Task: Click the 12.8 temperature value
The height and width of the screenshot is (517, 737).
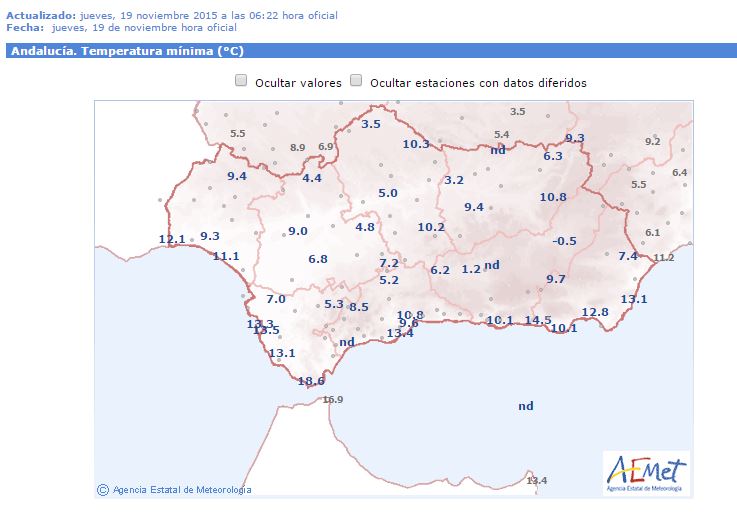Action: click(x=595, y=312)
